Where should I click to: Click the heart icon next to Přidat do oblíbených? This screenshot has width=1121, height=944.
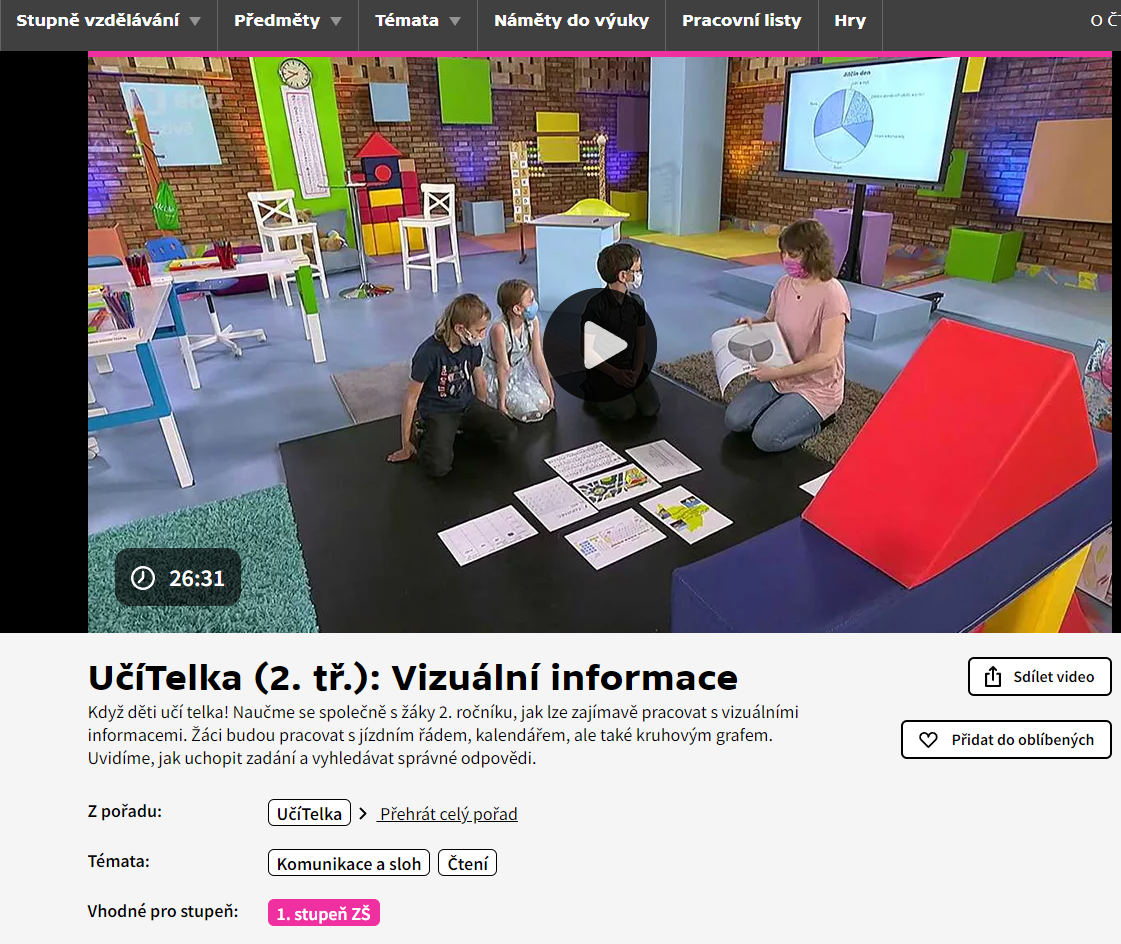click(x=927, y=739)
